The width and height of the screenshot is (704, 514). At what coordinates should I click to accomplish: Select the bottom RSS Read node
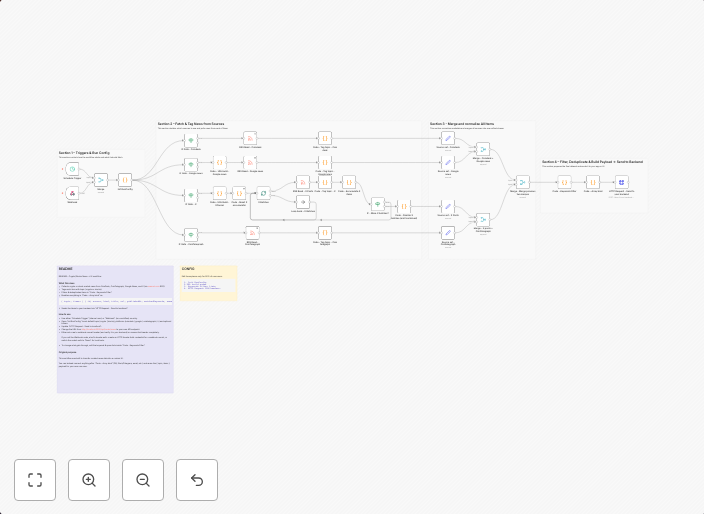coord(253,233)
